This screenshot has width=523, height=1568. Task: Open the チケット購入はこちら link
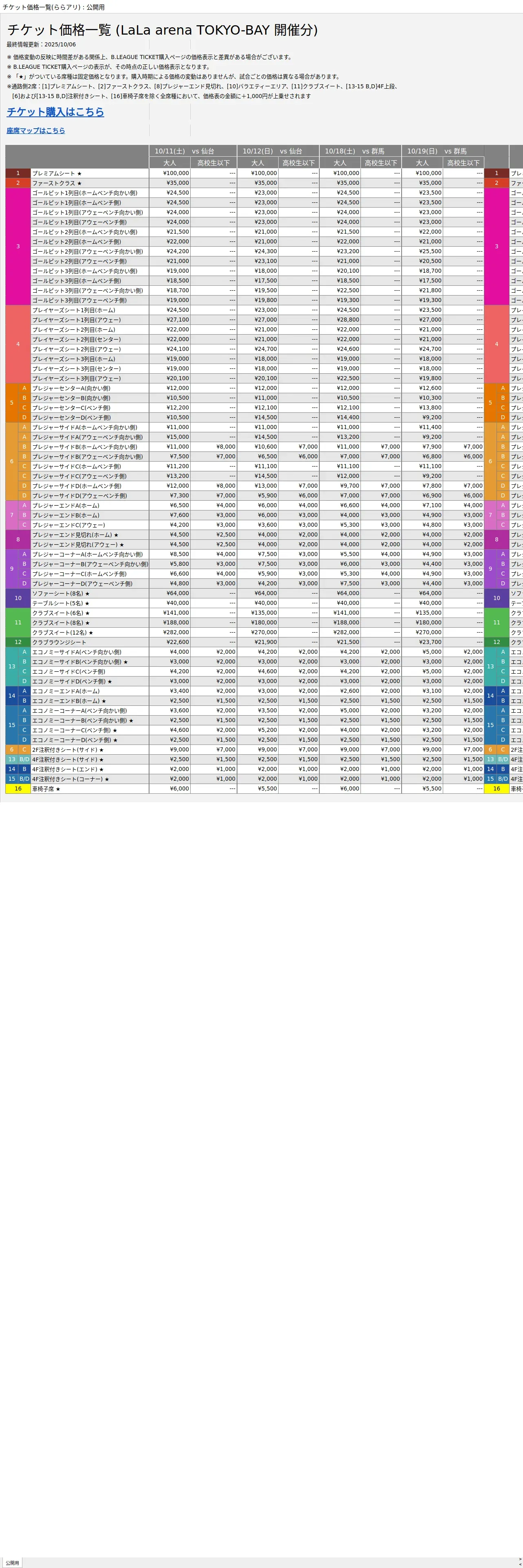pyautogui.click(x=55, y=112)
